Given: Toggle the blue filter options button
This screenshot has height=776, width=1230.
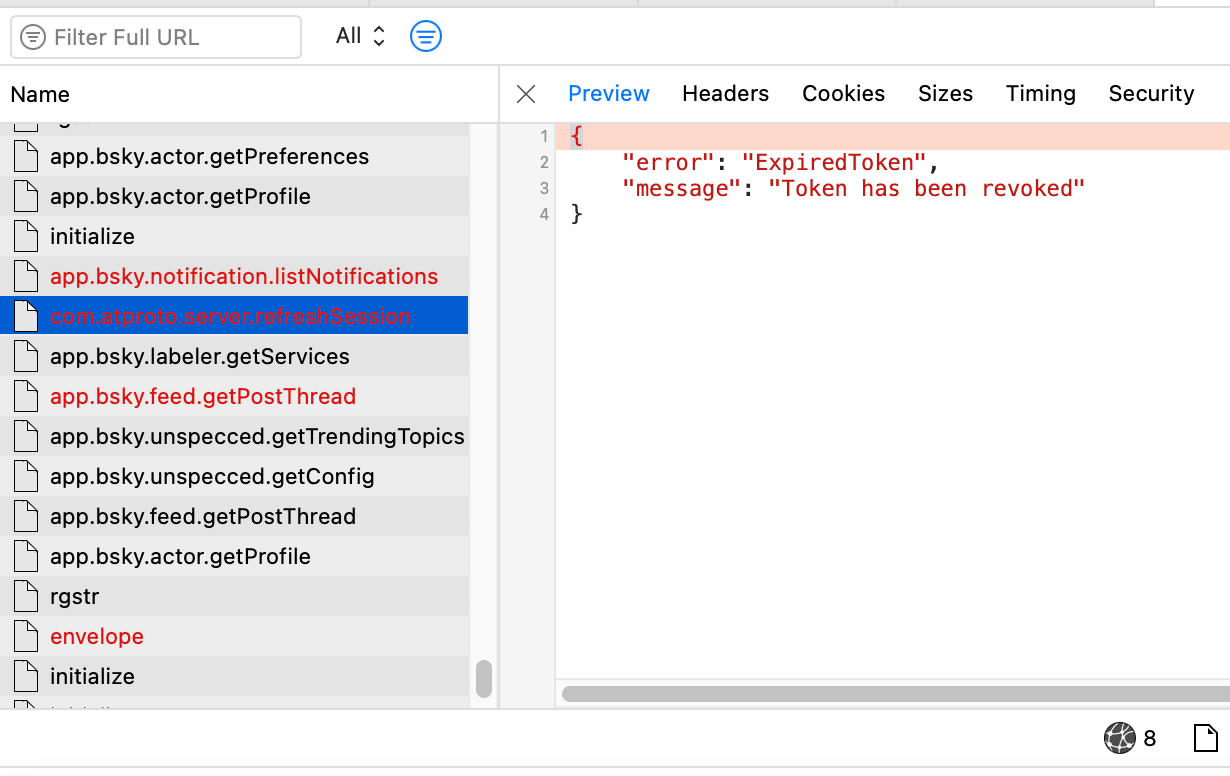Looking at the screenshot, I should [x=426, y=37].
